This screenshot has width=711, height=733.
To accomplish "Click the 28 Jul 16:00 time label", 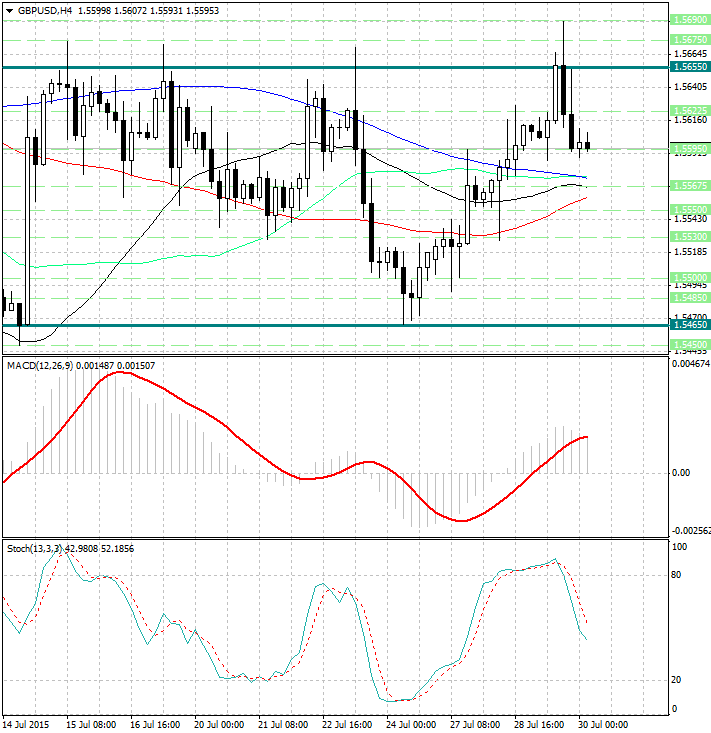I will pos(539,725).
